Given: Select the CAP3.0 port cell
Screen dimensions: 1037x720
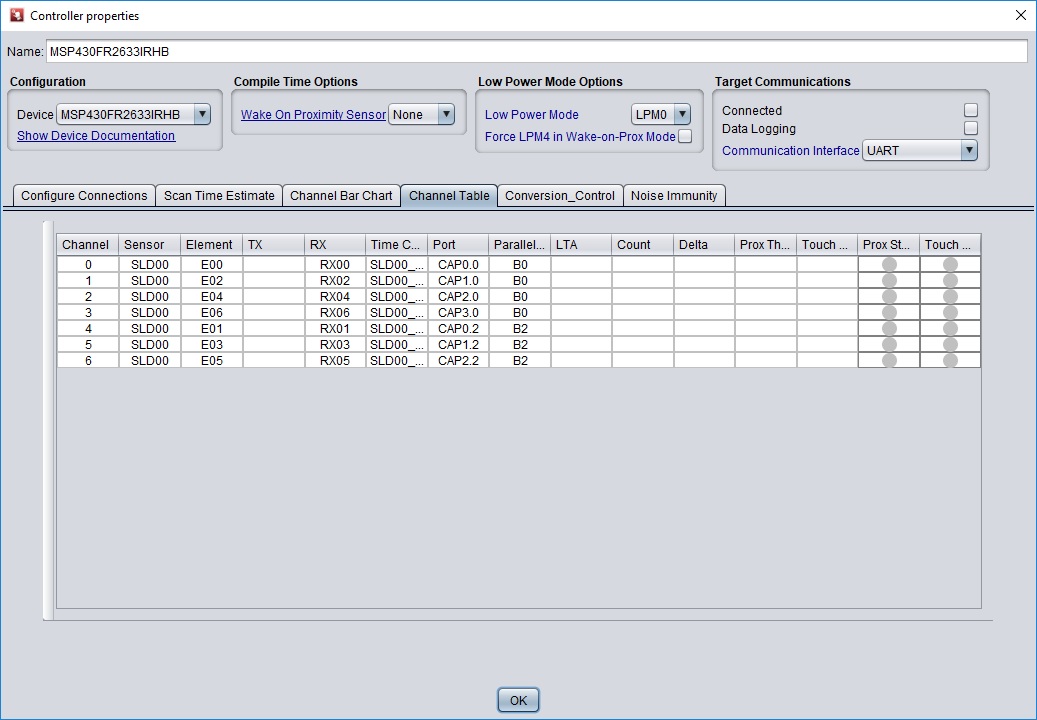Looking at the screenshot, I should coord(458,313).
